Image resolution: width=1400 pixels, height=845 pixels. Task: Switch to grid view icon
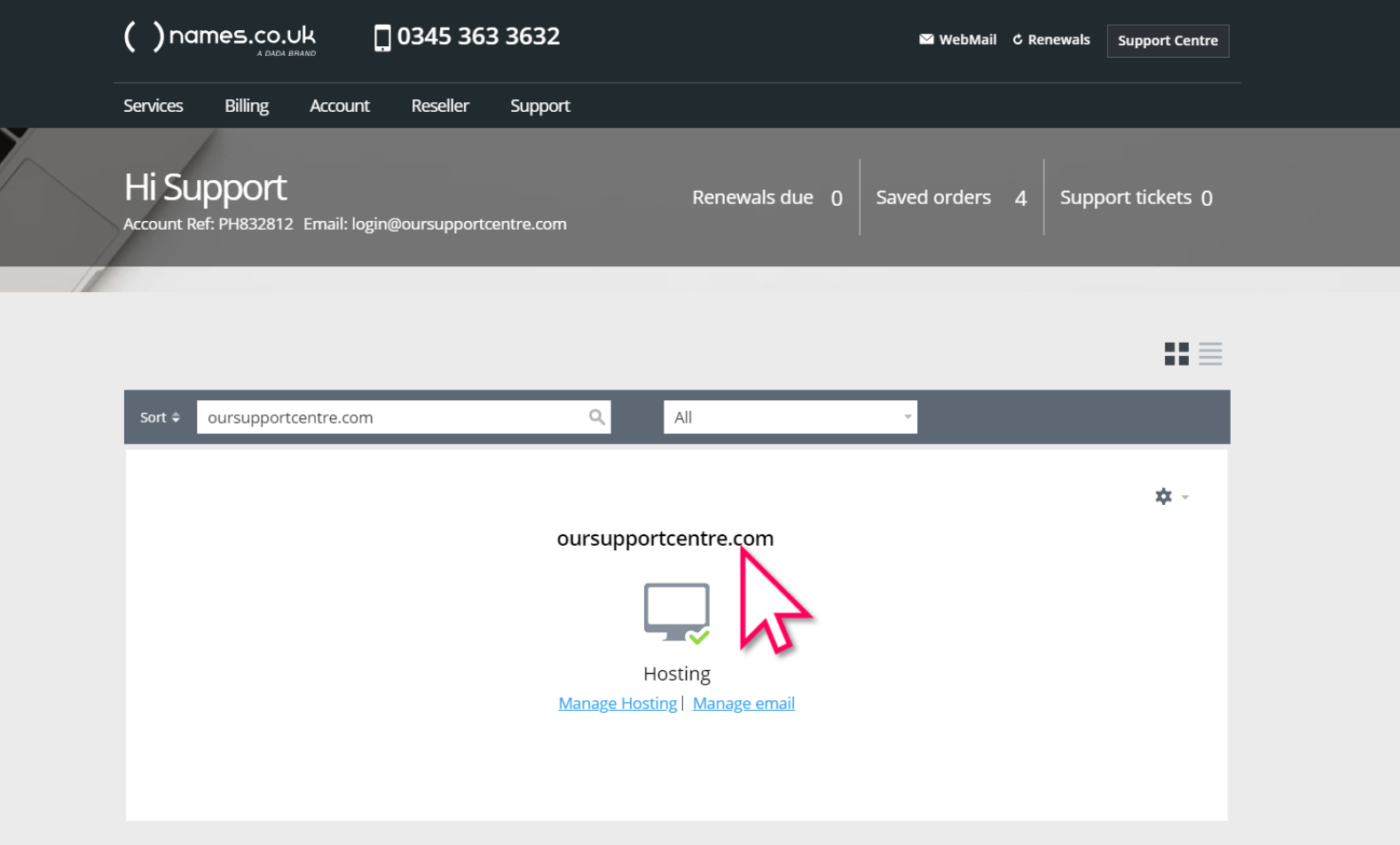coord(1176,354)
